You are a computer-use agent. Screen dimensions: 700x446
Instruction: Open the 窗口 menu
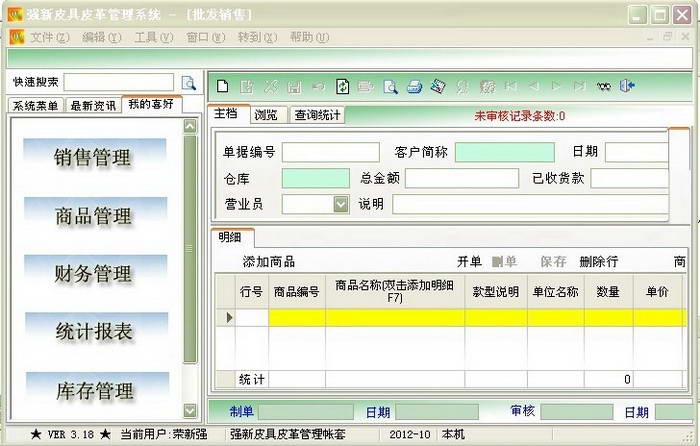(x=205, y=38)
